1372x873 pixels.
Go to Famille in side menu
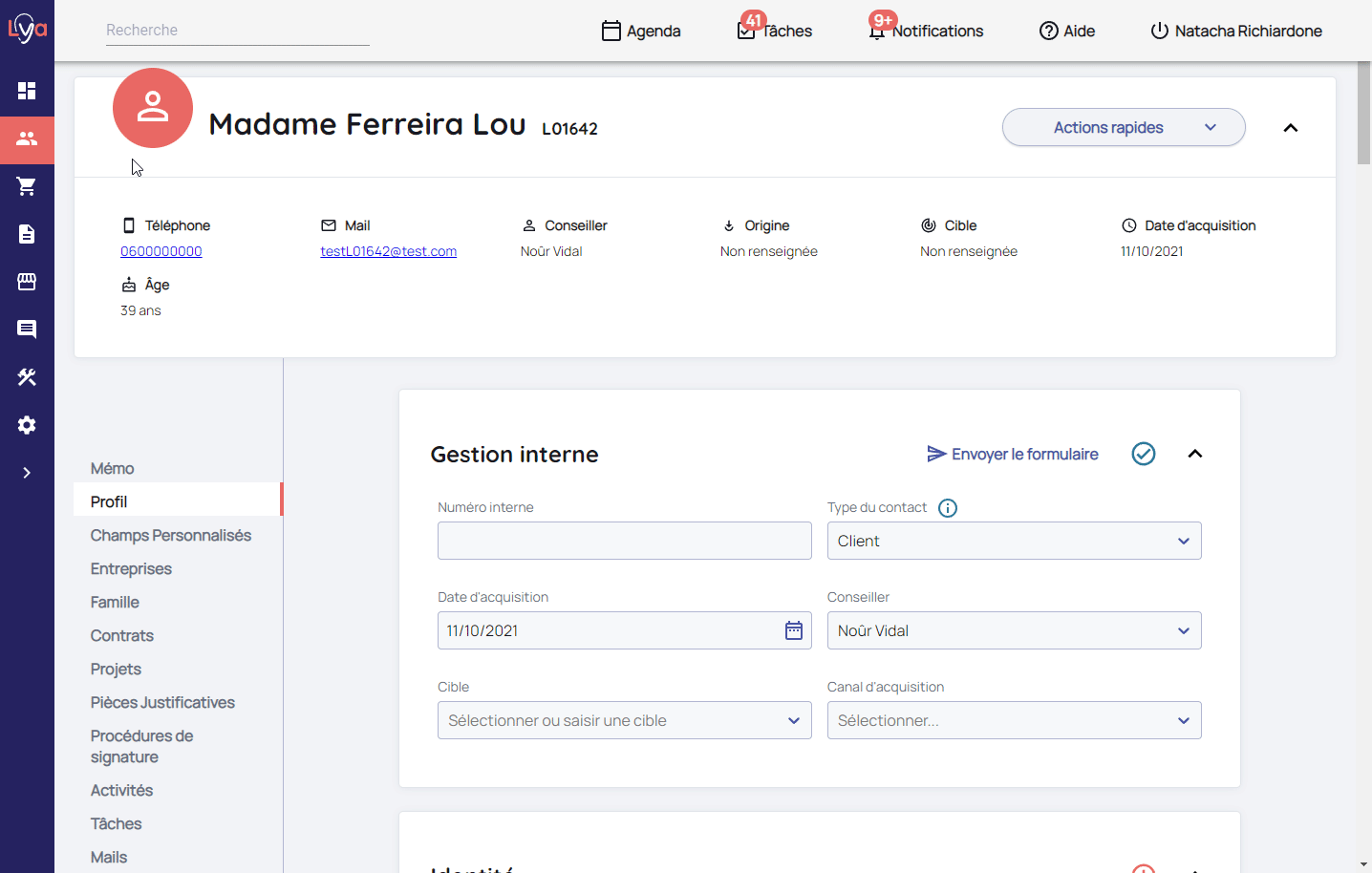click(x=115, y=603)
